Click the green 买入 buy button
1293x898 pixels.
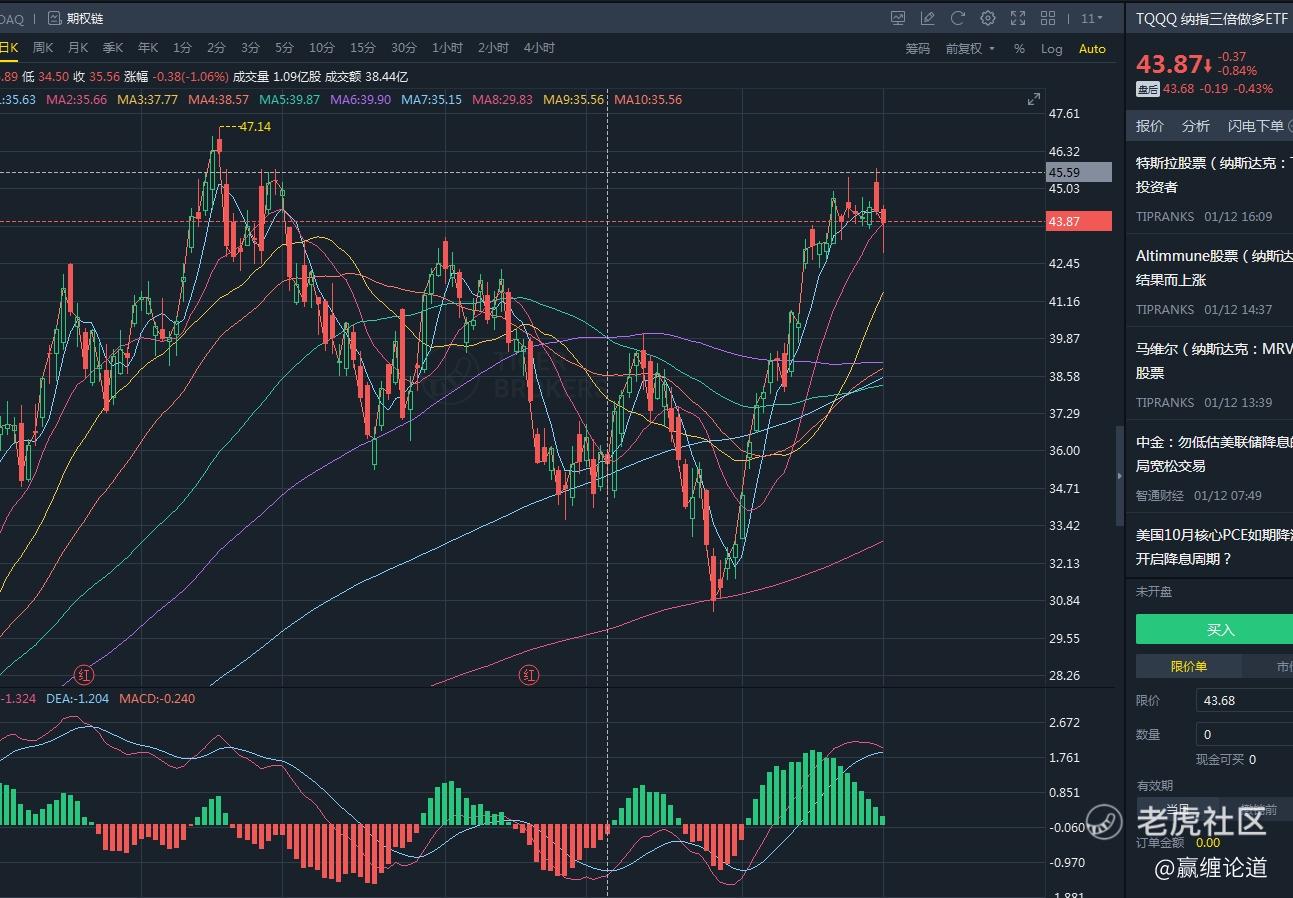pos(1214,629)
